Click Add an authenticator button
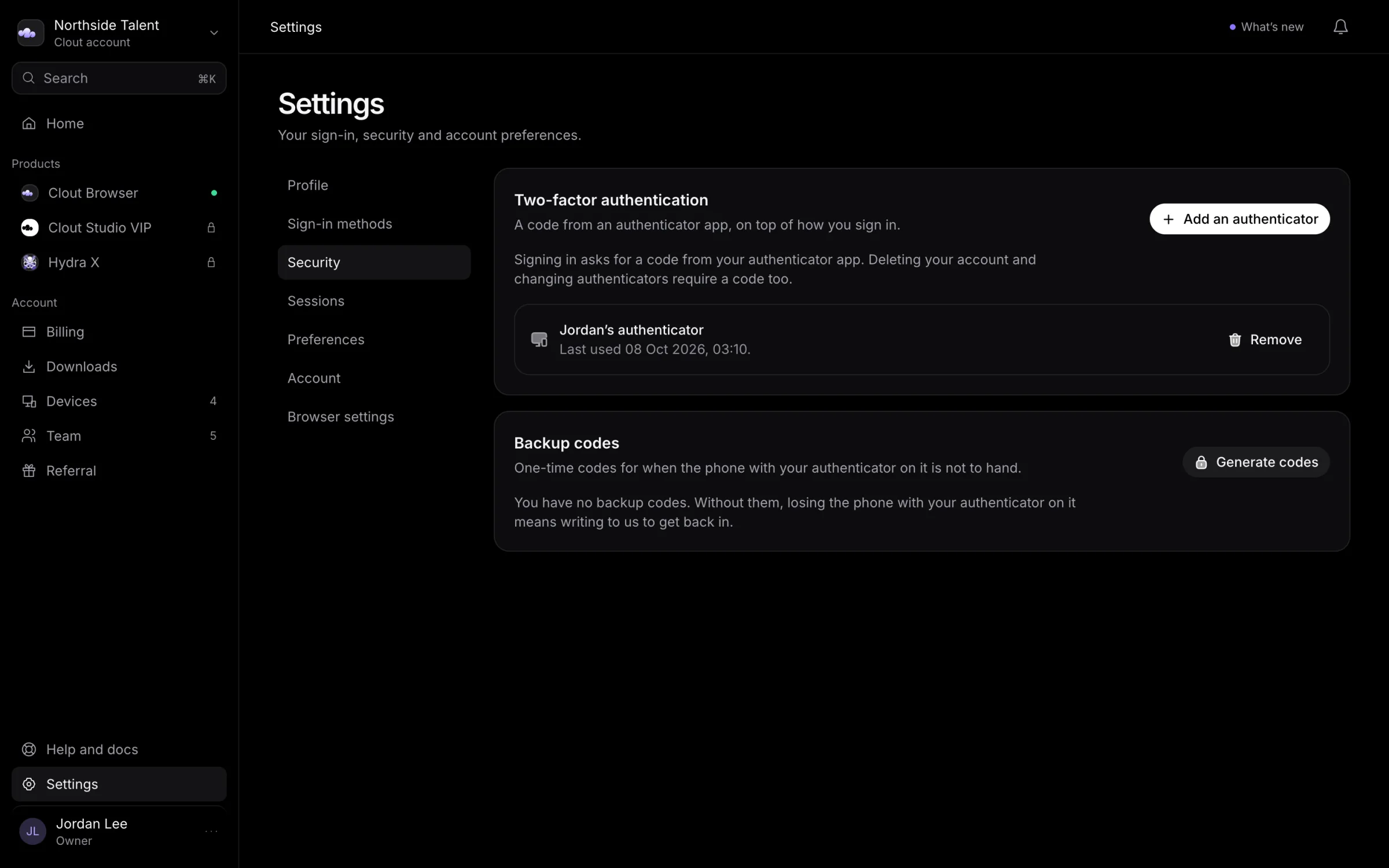The width and height of the screenshot is (1389, 868). (1239, 219)
